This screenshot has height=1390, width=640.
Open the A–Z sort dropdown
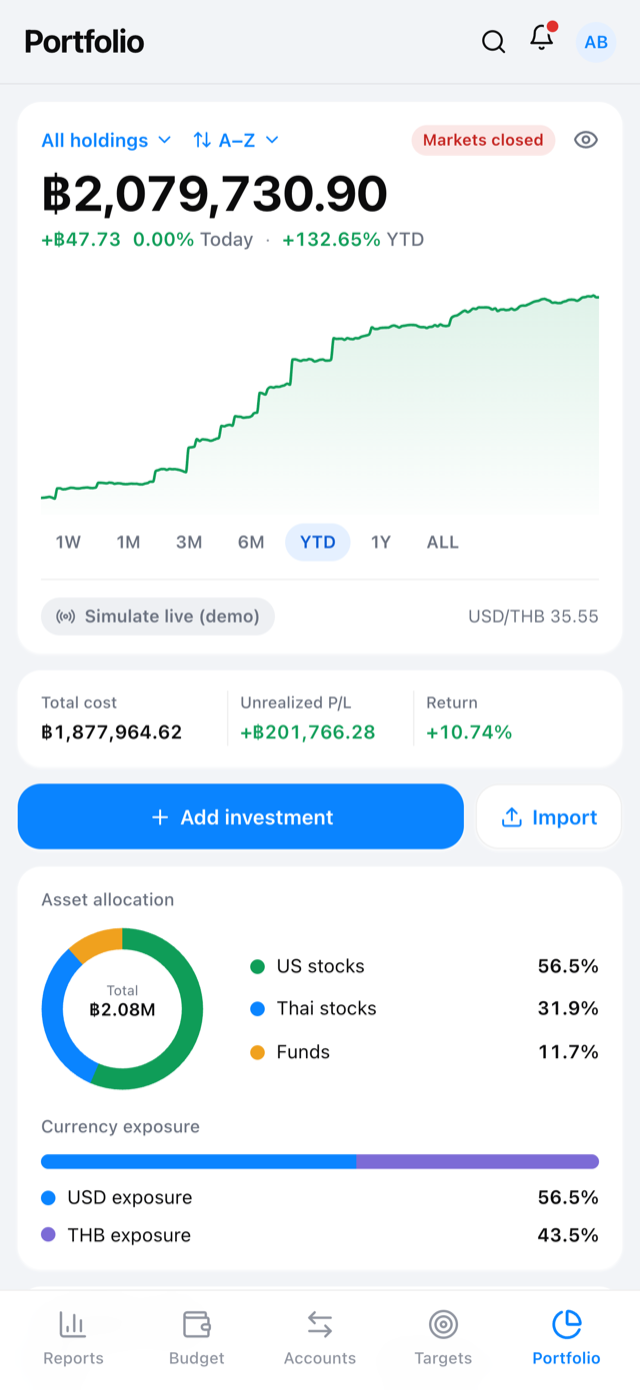click(x=235, y=140)
